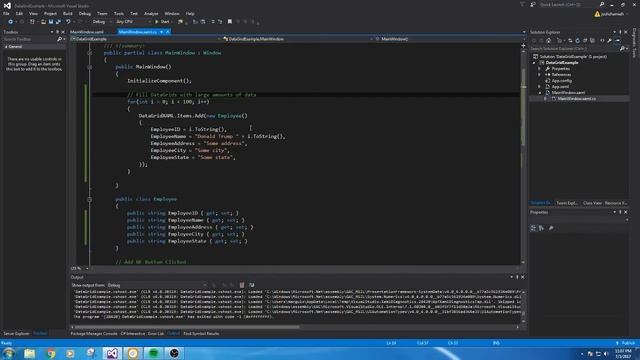Expand the Properties node in Solution Explorer
Image resolution: width=640 pixels, height=360 pixels.
click(x=540, y=69)
